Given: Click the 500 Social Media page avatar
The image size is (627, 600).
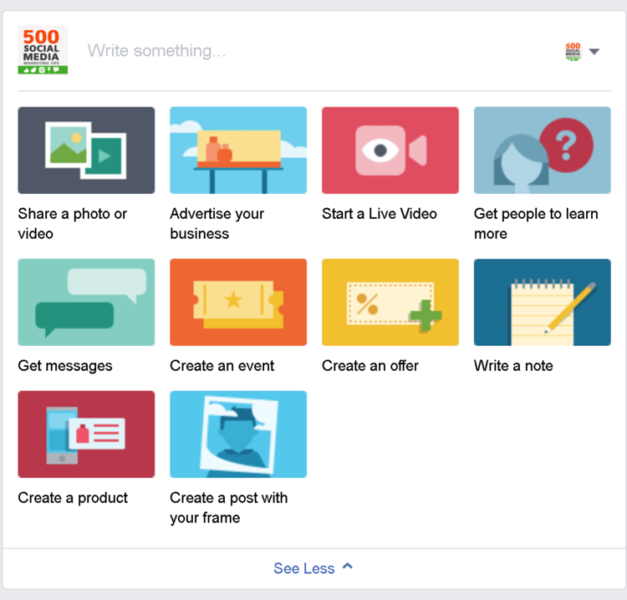Looking at the screenshot, I should [43, 50].
